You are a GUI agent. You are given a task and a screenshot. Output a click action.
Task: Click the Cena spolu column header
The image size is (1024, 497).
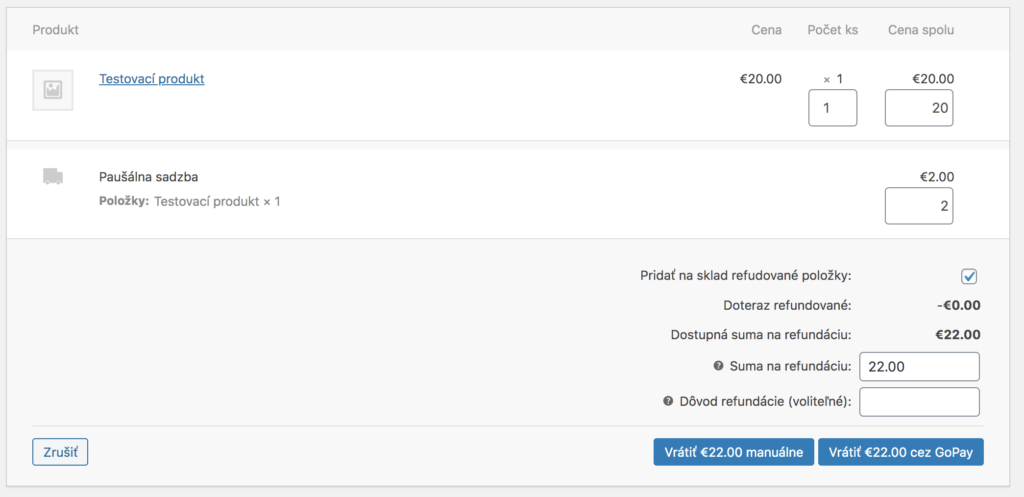click(x=920, y=30)
